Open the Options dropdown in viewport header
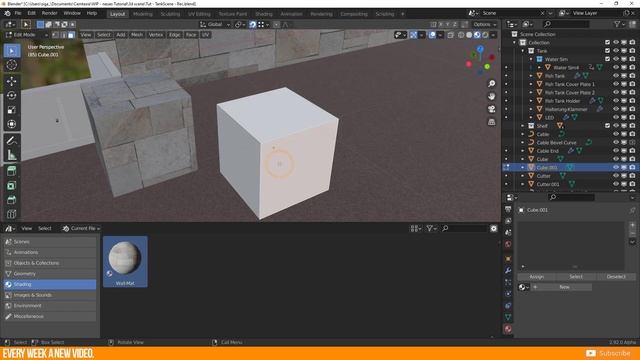 485,24
